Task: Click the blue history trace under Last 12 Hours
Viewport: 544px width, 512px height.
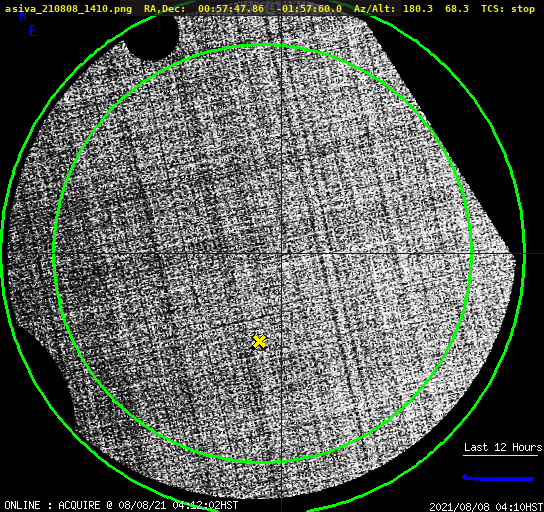Action: 498,478
